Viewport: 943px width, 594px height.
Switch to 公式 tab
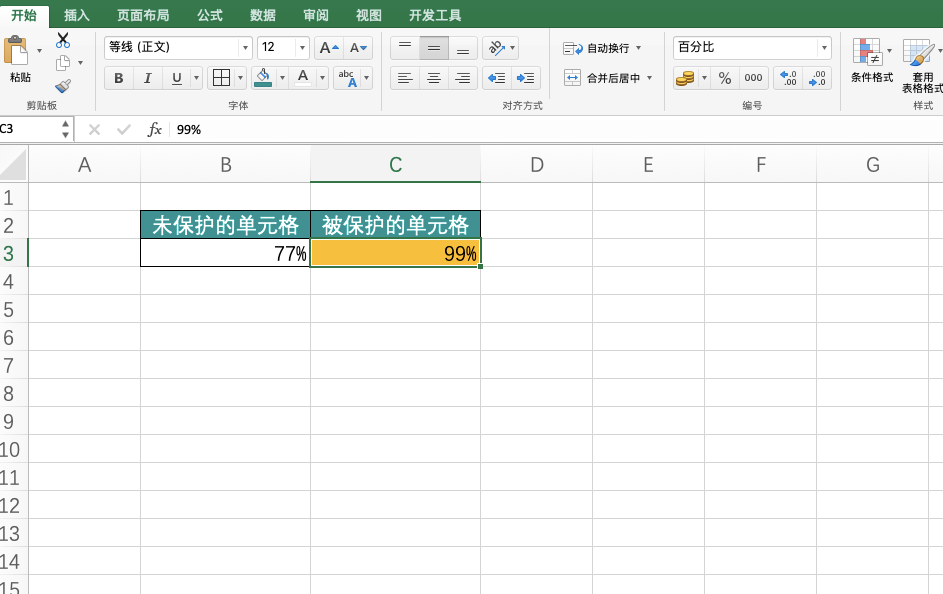210,15
